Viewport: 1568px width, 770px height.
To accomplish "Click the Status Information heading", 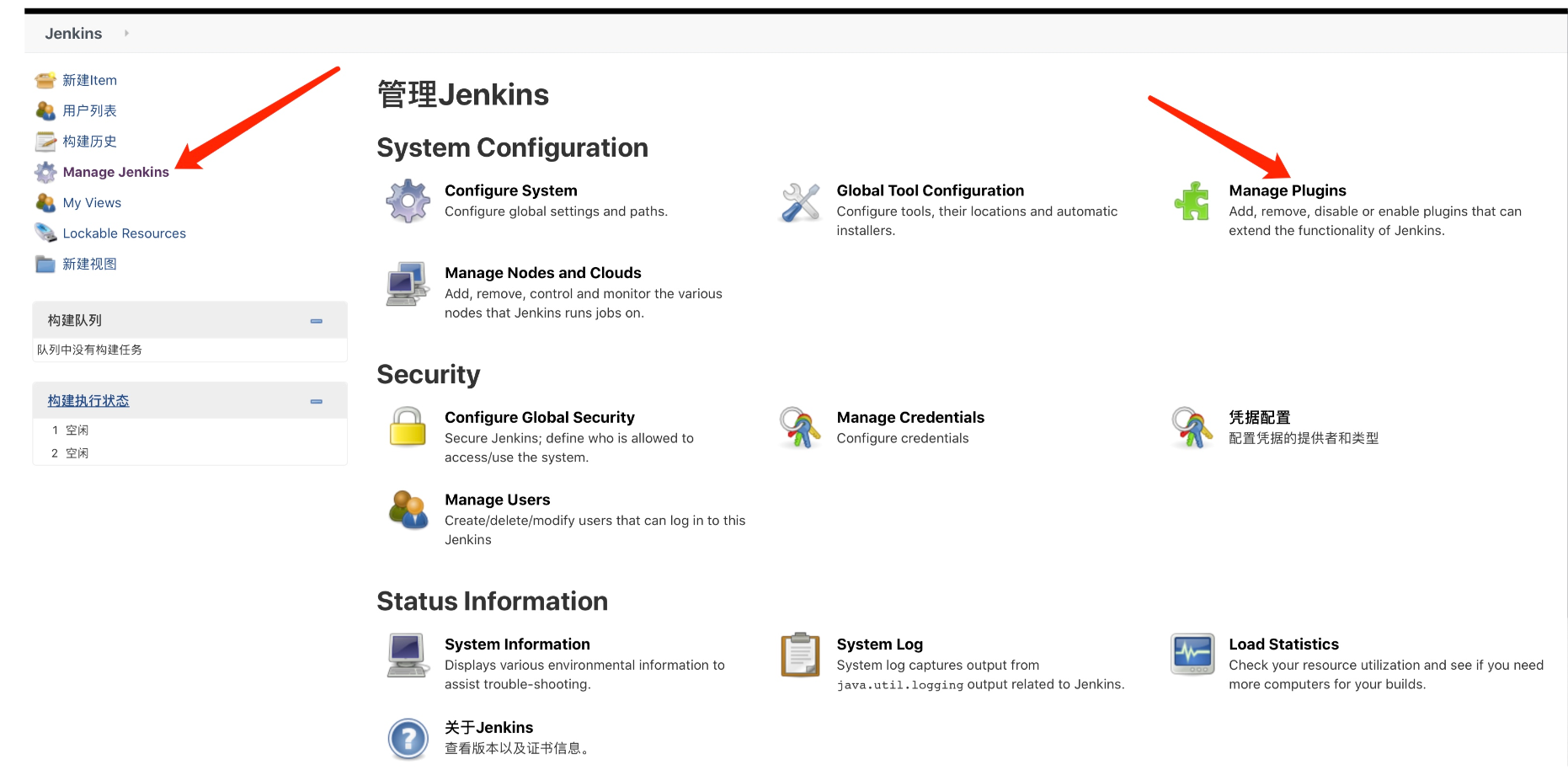I will click(x=492, y=601).
